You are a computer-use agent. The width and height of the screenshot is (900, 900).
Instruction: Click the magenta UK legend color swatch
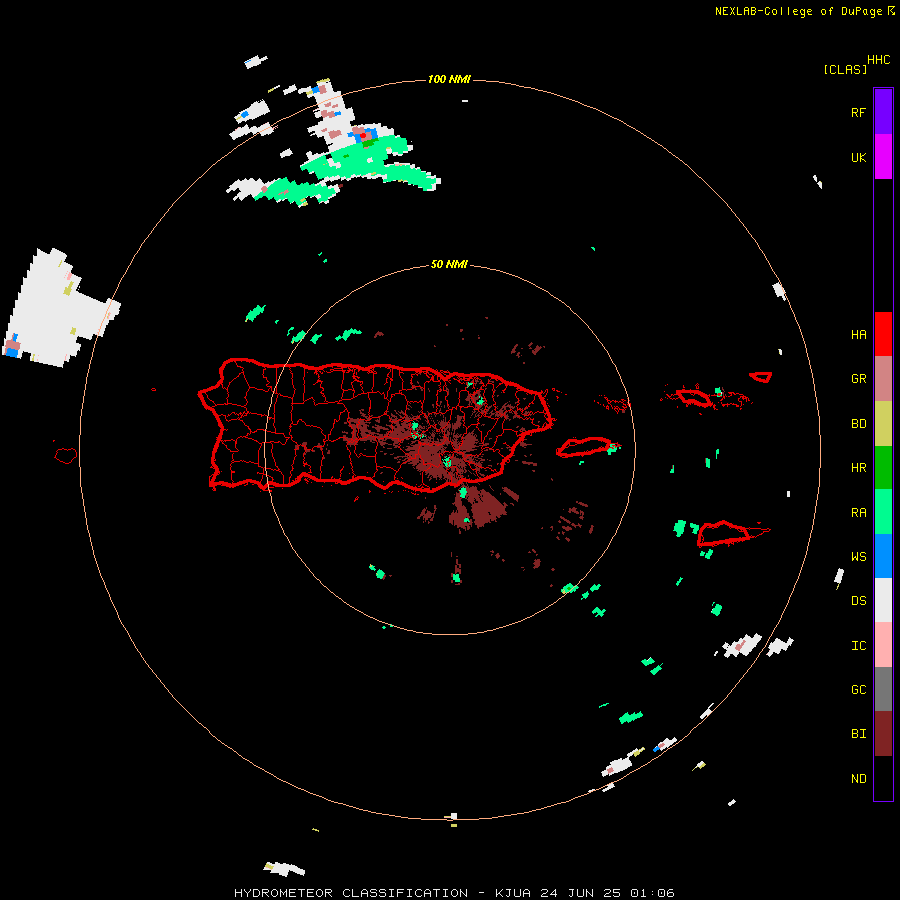click(x=883, y=157)
